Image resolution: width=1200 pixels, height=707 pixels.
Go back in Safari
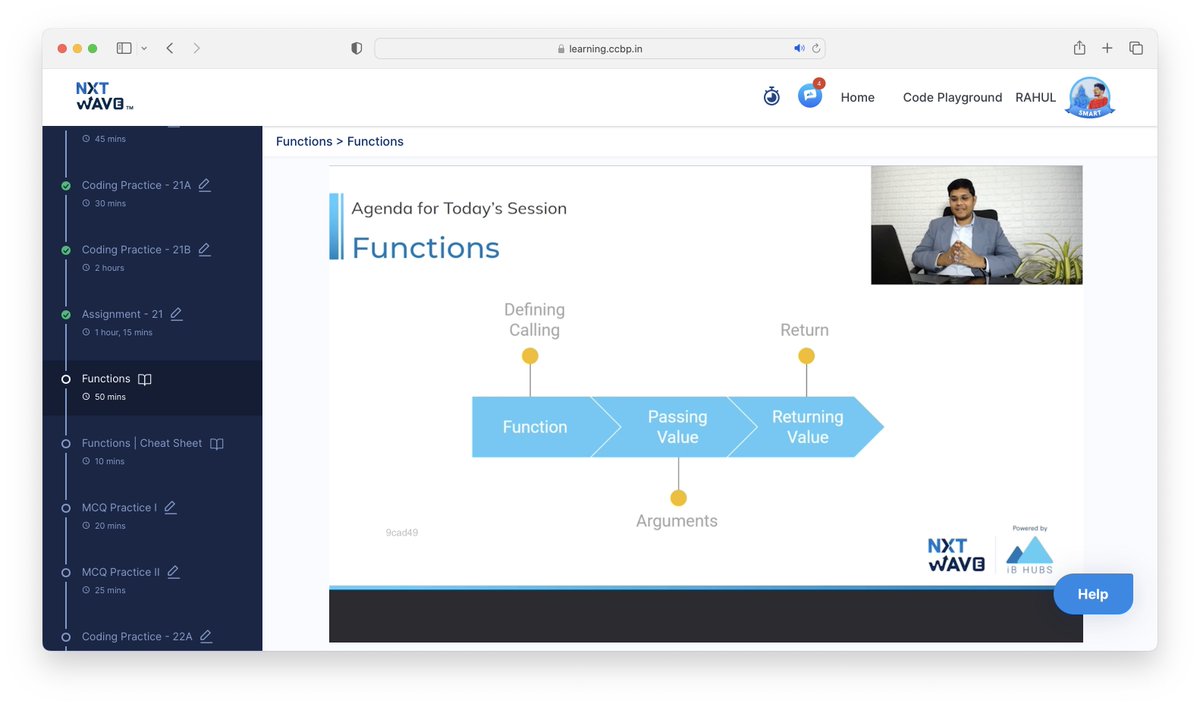(170, 48)
